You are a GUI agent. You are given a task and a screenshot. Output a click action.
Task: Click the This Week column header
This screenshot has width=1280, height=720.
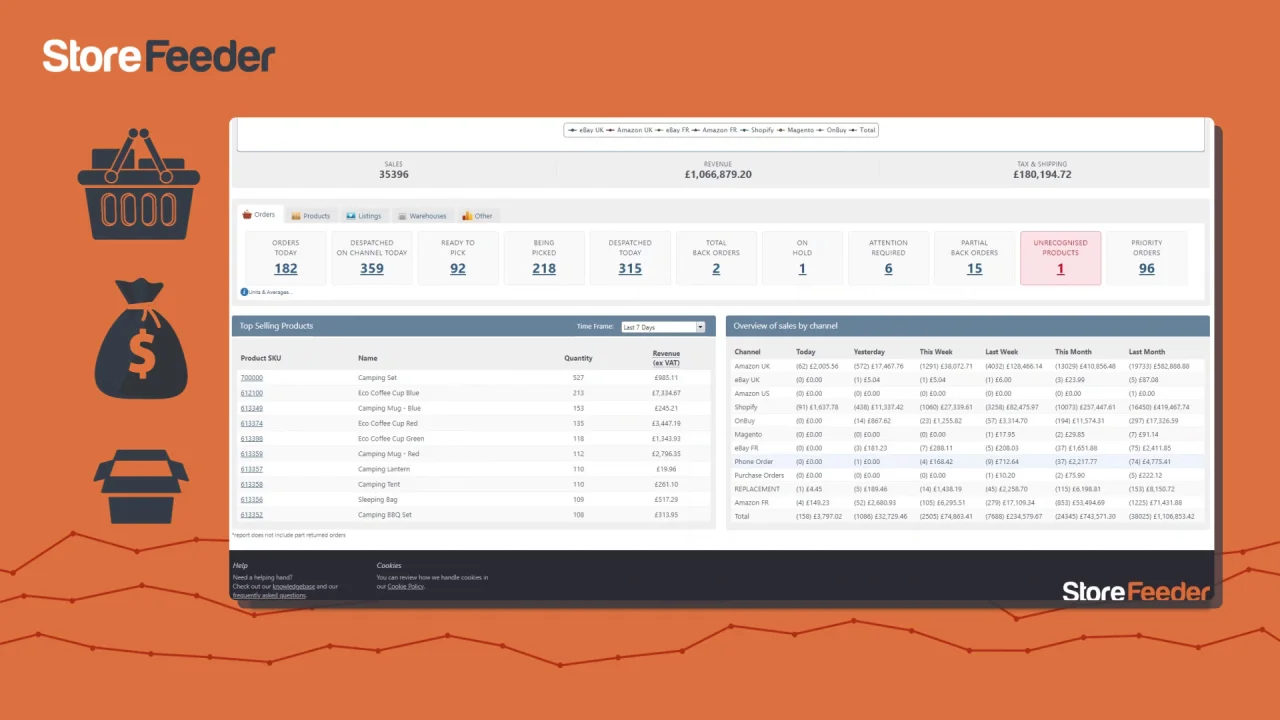937,352
